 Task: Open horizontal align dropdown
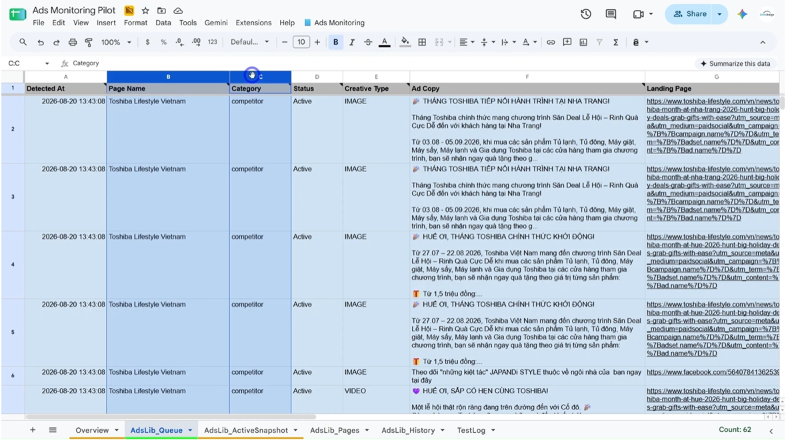467,43
